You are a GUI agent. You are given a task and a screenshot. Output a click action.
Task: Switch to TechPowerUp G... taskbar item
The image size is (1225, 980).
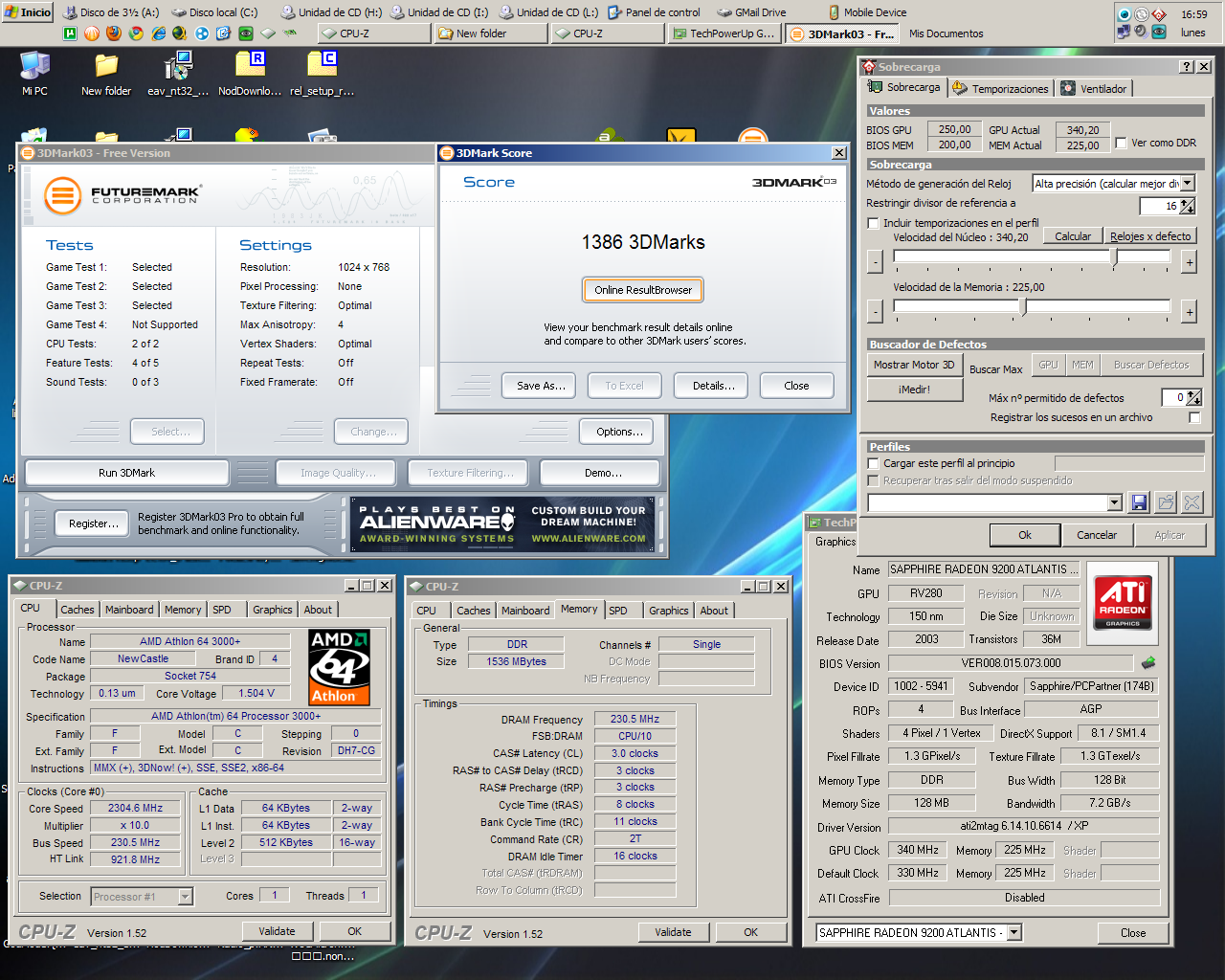tap(724, 33)
